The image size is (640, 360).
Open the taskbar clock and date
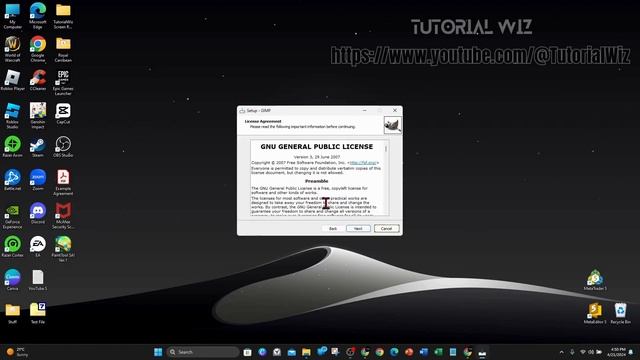(616, 352)
